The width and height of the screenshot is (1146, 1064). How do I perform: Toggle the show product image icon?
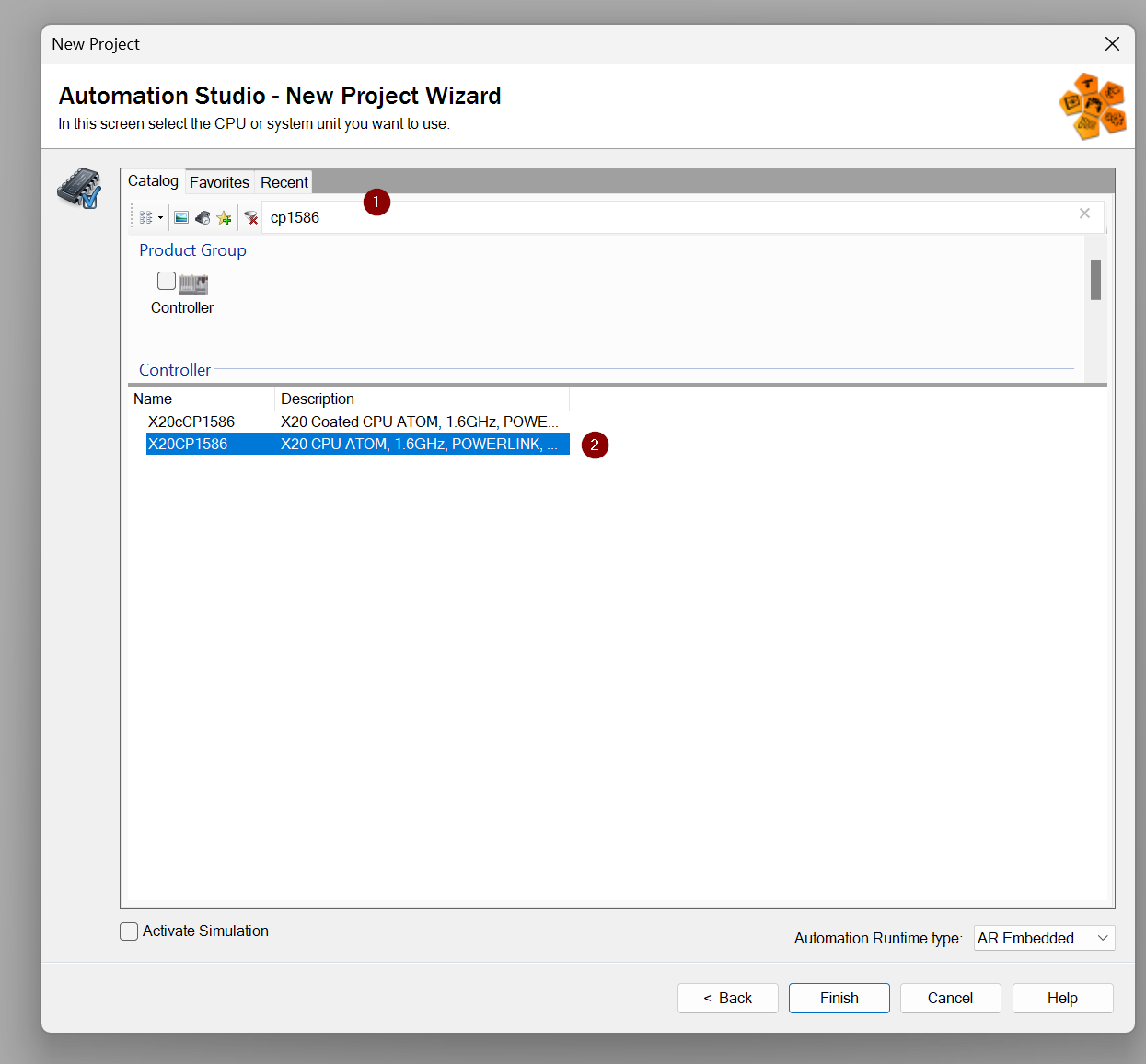181,218
